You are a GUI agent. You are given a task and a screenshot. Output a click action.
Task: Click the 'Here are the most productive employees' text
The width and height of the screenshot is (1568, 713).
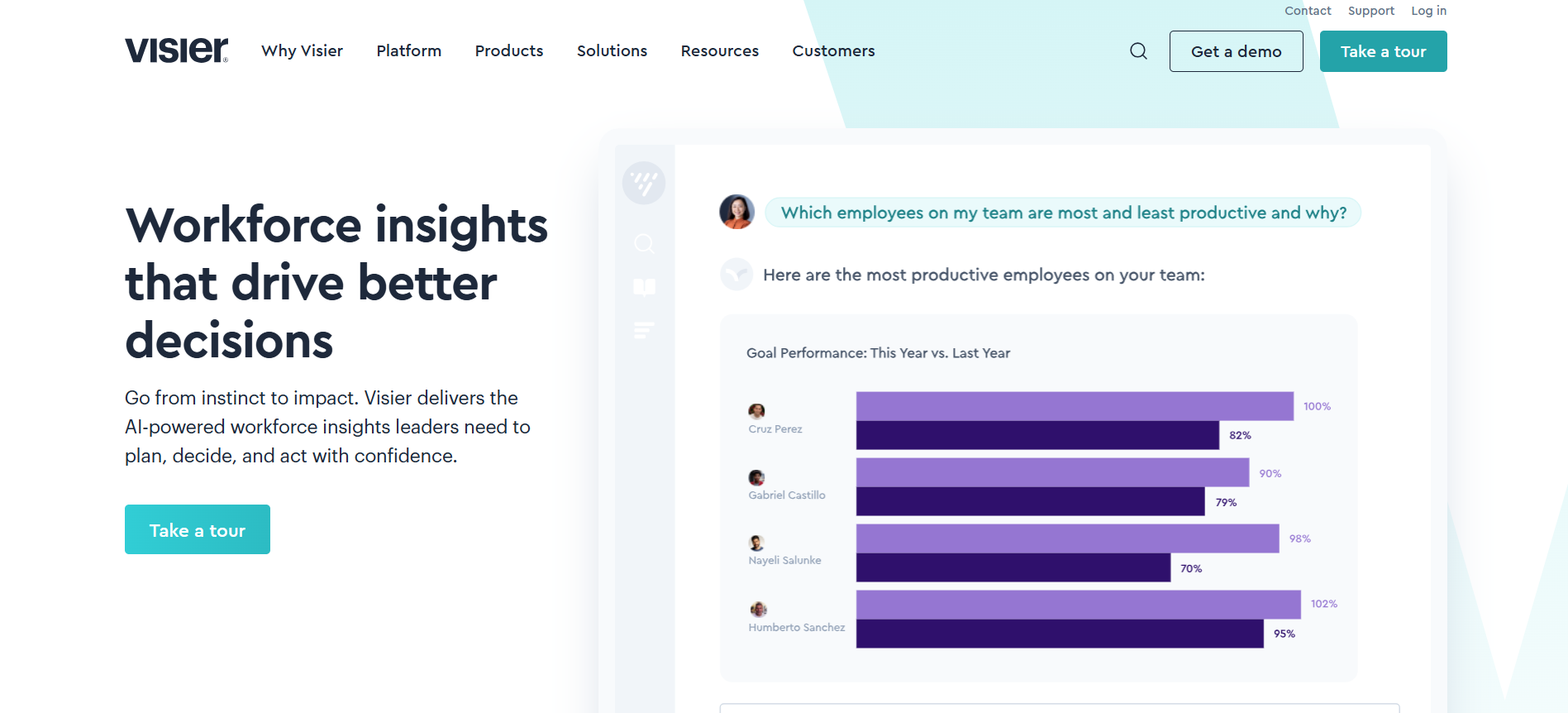point(984,275)
